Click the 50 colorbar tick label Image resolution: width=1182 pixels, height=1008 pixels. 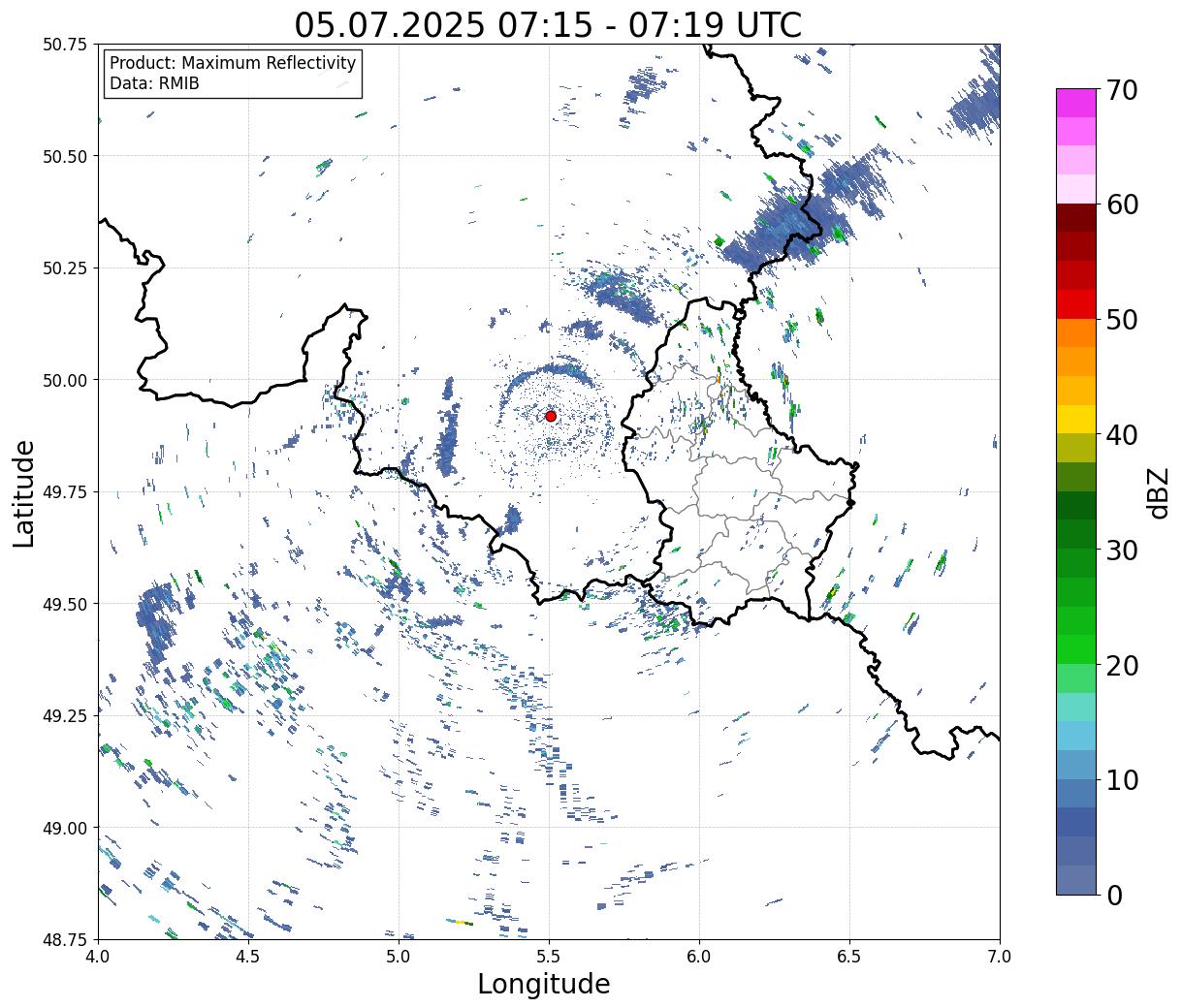point(1121,320)
